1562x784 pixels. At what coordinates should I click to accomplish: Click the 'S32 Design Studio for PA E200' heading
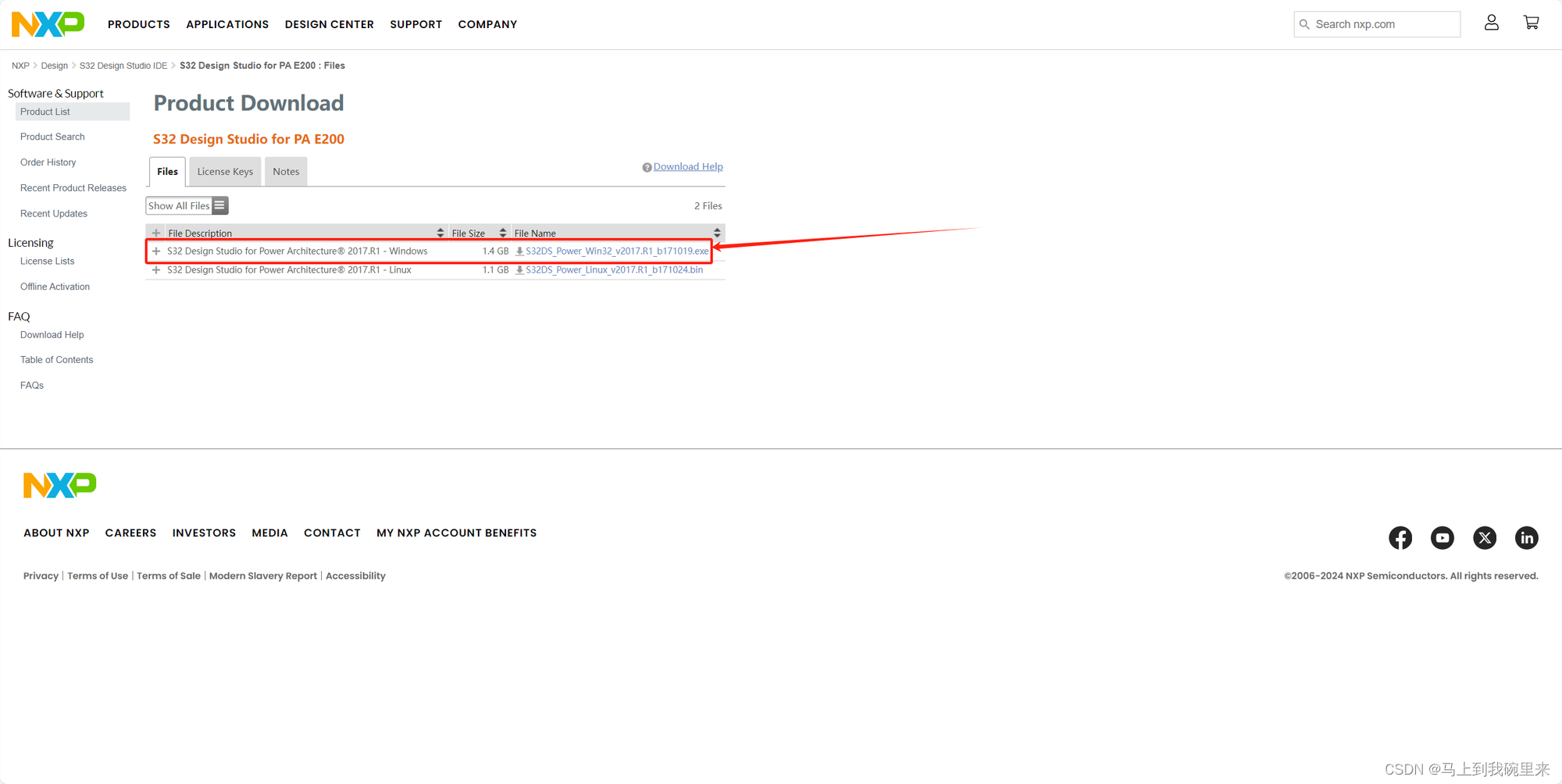coord(248,139)
